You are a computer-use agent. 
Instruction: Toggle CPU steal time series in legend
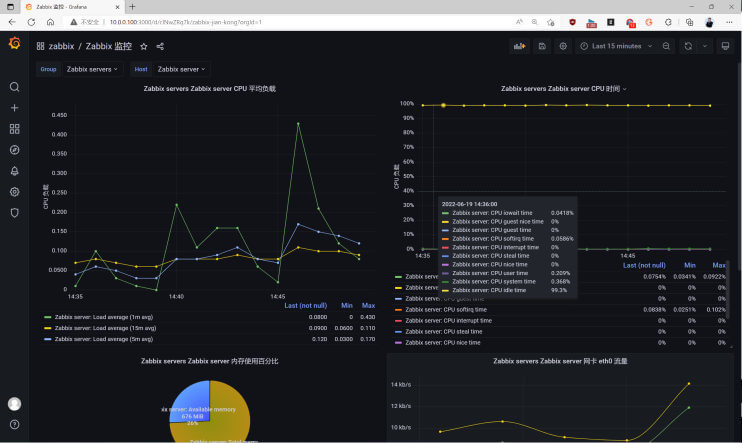tap(443, 331)
